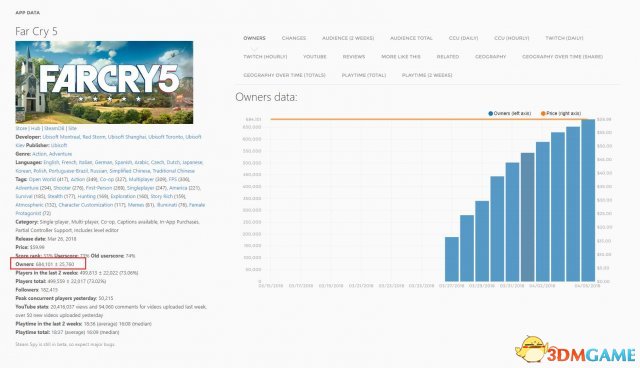Click the 'Owners data:' chart heading
This screenshot has width=640, height=368.
(266, 97)
